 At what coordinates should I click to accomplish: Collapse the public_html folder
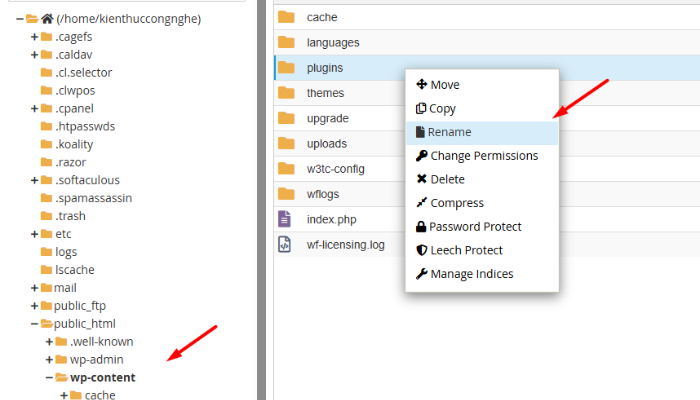[x=35, y=324]
